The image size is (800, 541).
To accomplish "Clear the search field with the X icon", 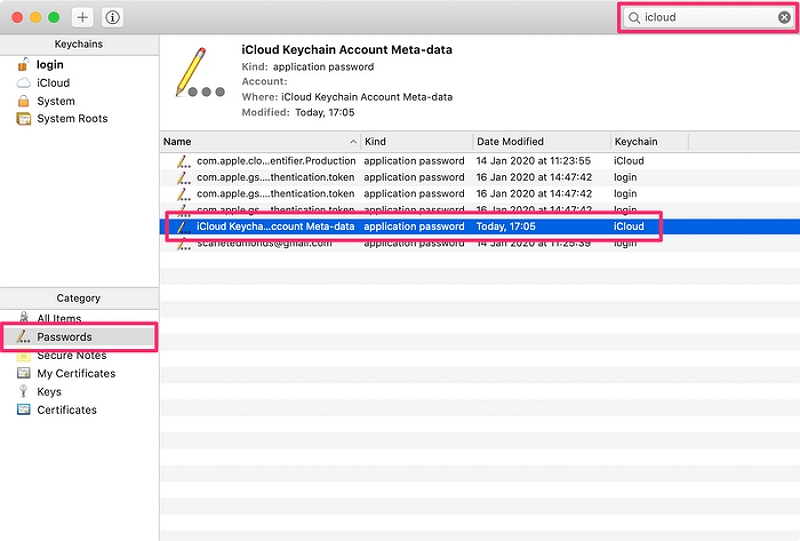I will [x=784, y=17].
